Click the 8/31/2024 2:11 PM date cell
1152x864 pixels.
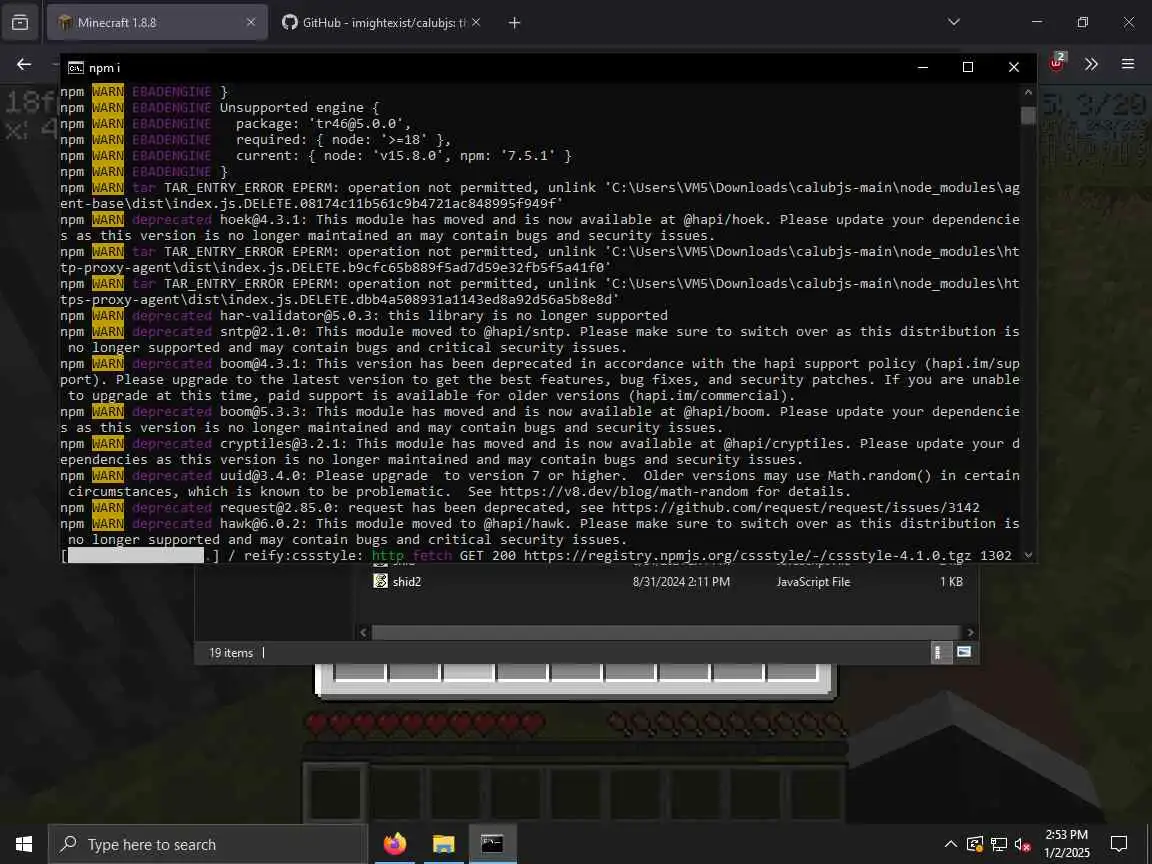click(x=681, y=582)
